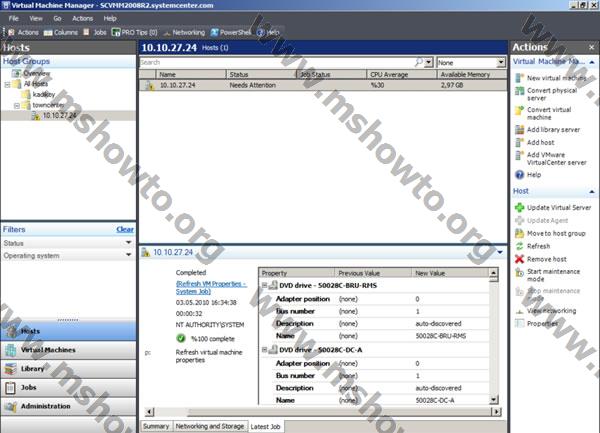Image resolution: width=600 pixels, height=433 pixels.
Task: Open the View menu
Action: (36, 18)
